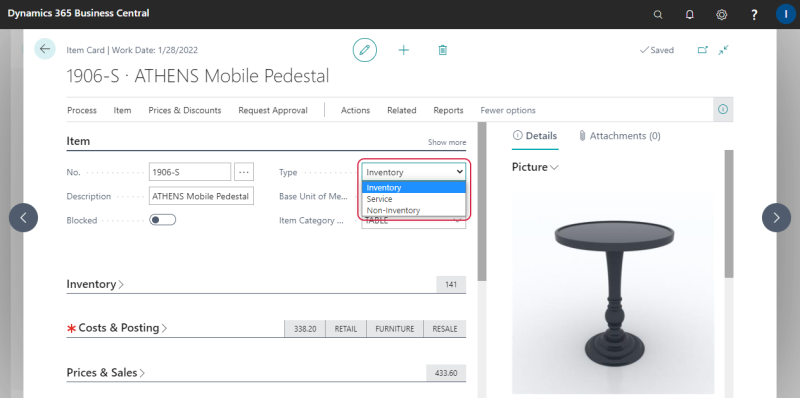This screenshot has width=800, height=398.
Task: Expand the Prices & Sales section
Action: (x=106, y=373)
